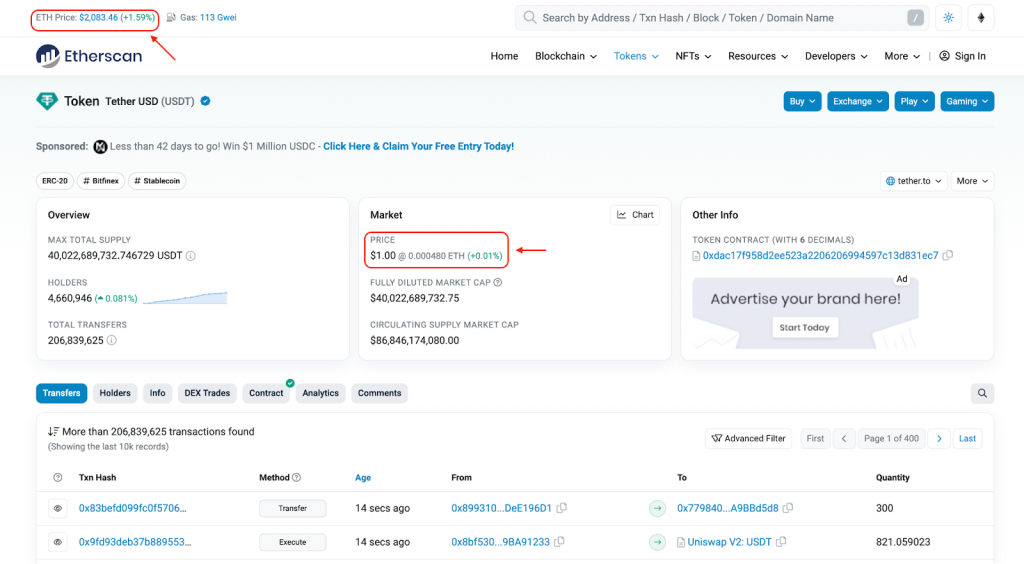The height and width of the screenshot is (564, 1024).
Task: Expand the More menu in the top navigation
Action: coord(902,56)
